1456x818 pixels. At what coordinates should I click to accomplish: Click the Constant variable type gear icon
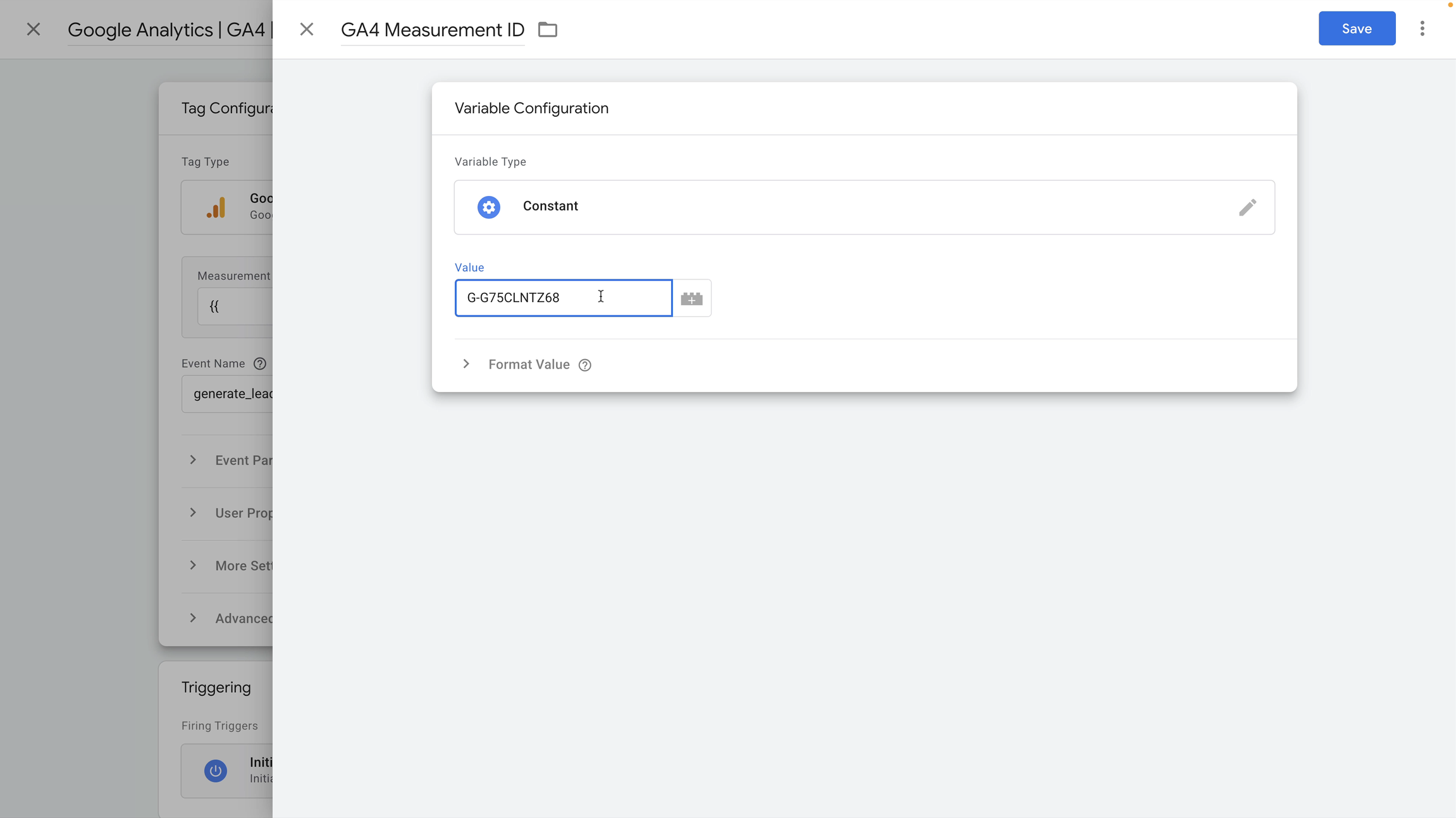[x=488, y=207]
